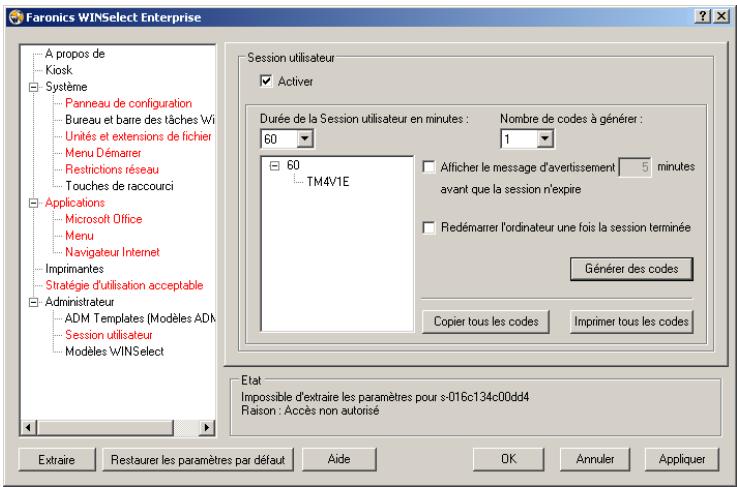
Task: Open the session duration dropdown showing 60
Action: pos(305,139)
